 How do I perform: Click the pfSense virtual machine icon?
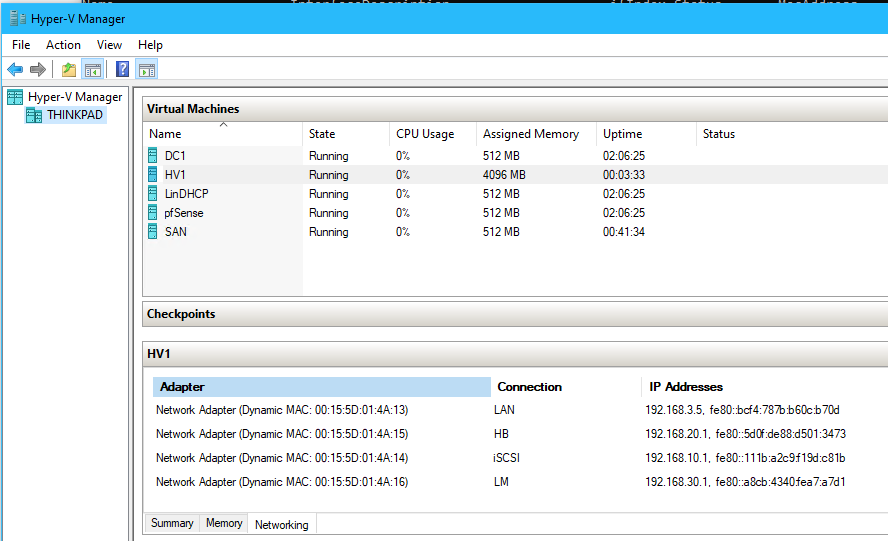point(152,212)
